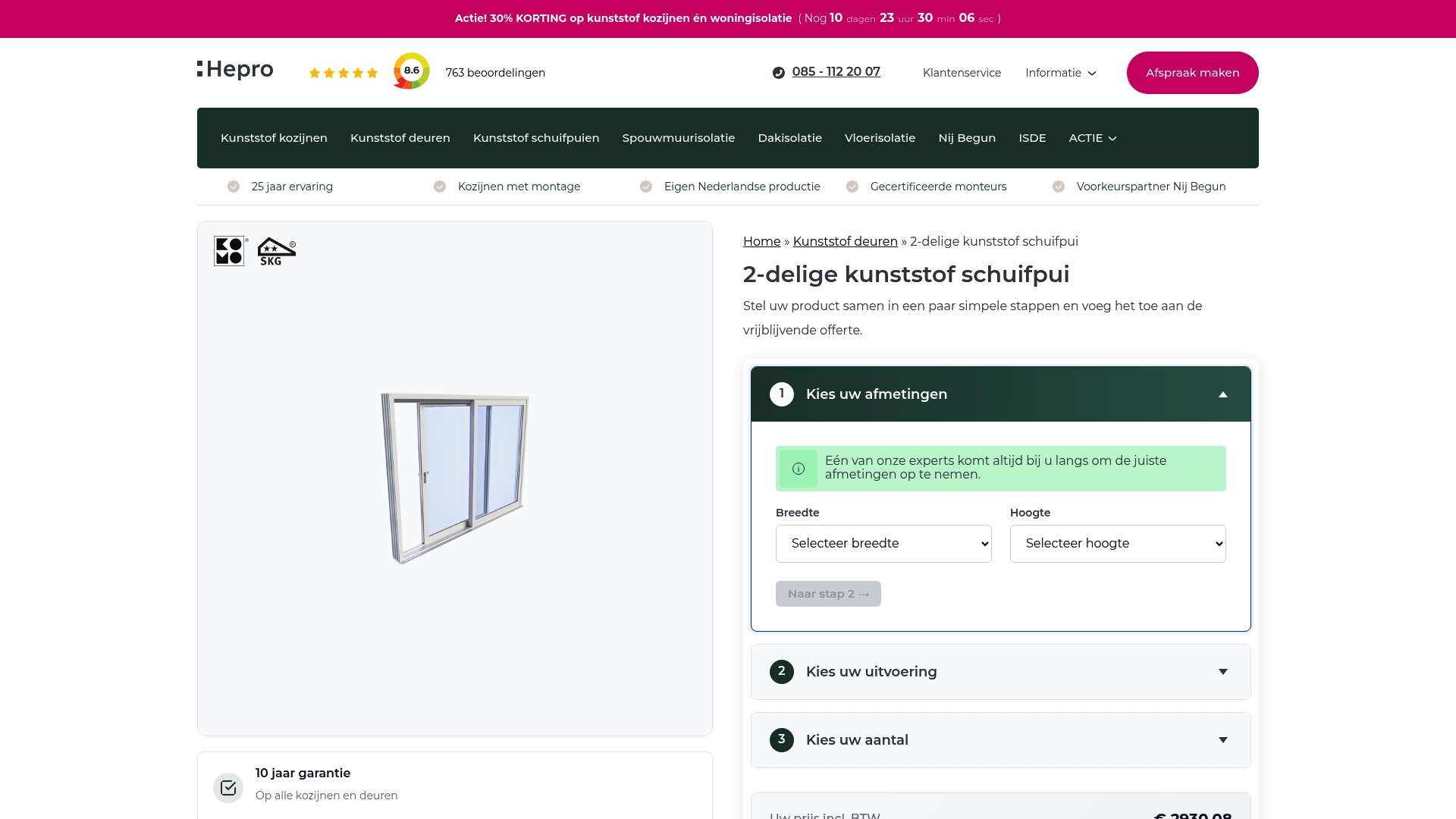The width and height of the screenshot is (1456, 819).
Task: Open the Klantenservice link
Action: (962, 73)
